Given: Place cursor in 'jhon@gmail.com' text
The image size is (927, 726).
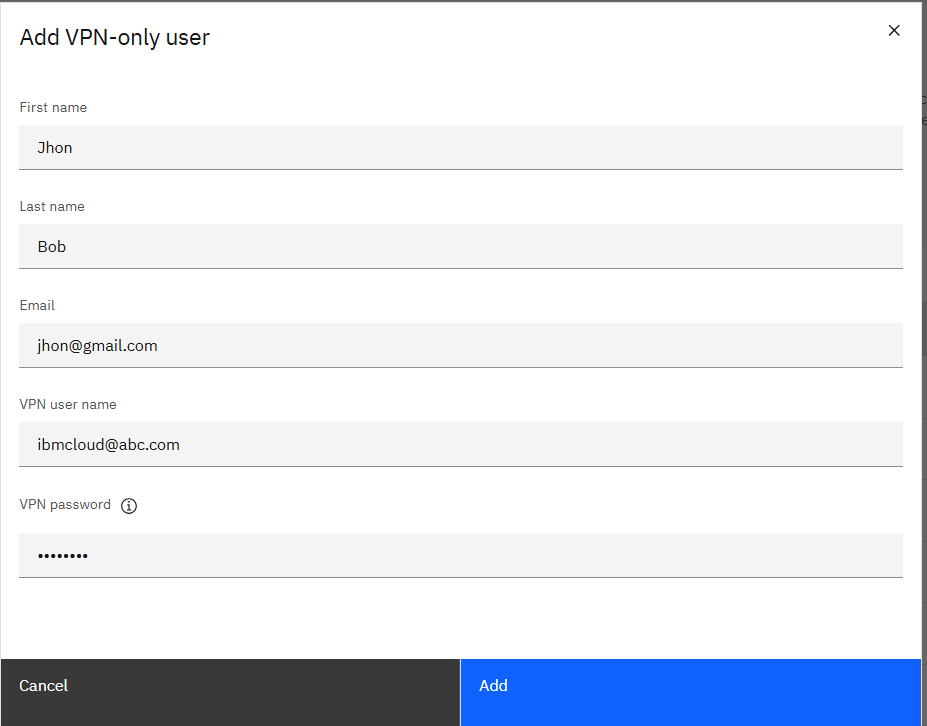Looking at the screenshot, I should point(98,346).
